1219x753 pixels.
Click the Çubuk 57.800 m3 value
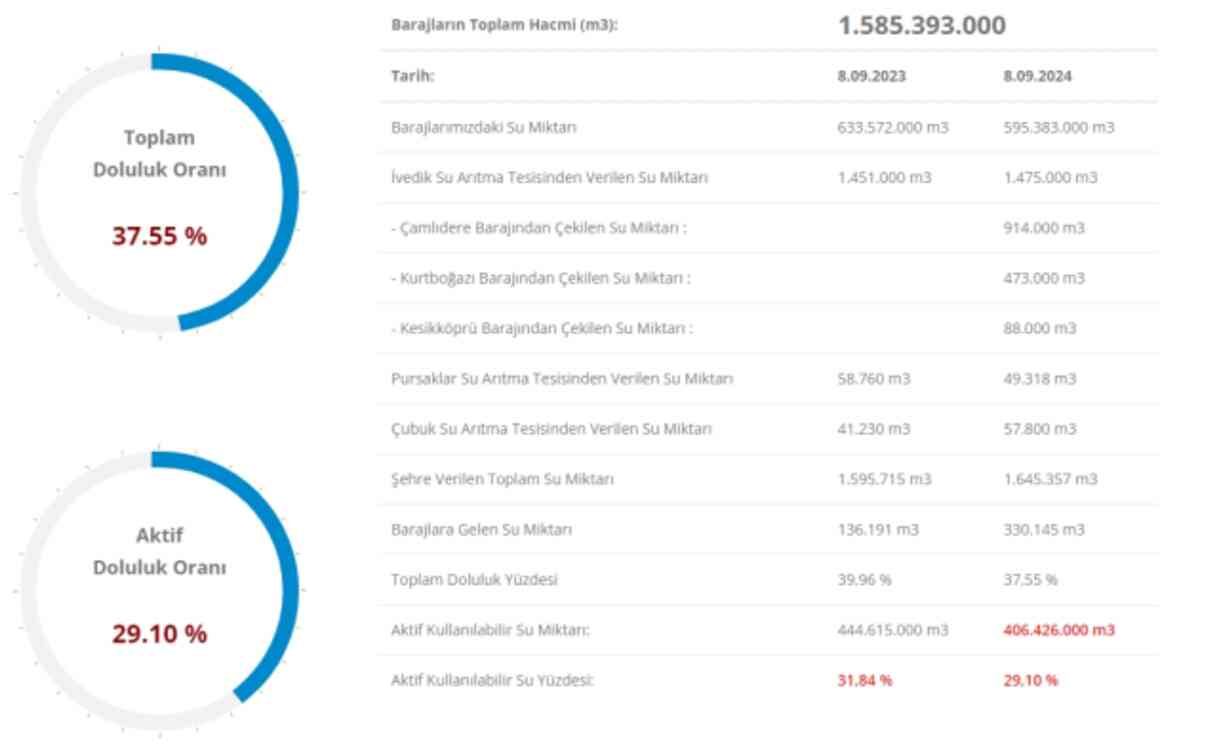tap(1040, 429)
